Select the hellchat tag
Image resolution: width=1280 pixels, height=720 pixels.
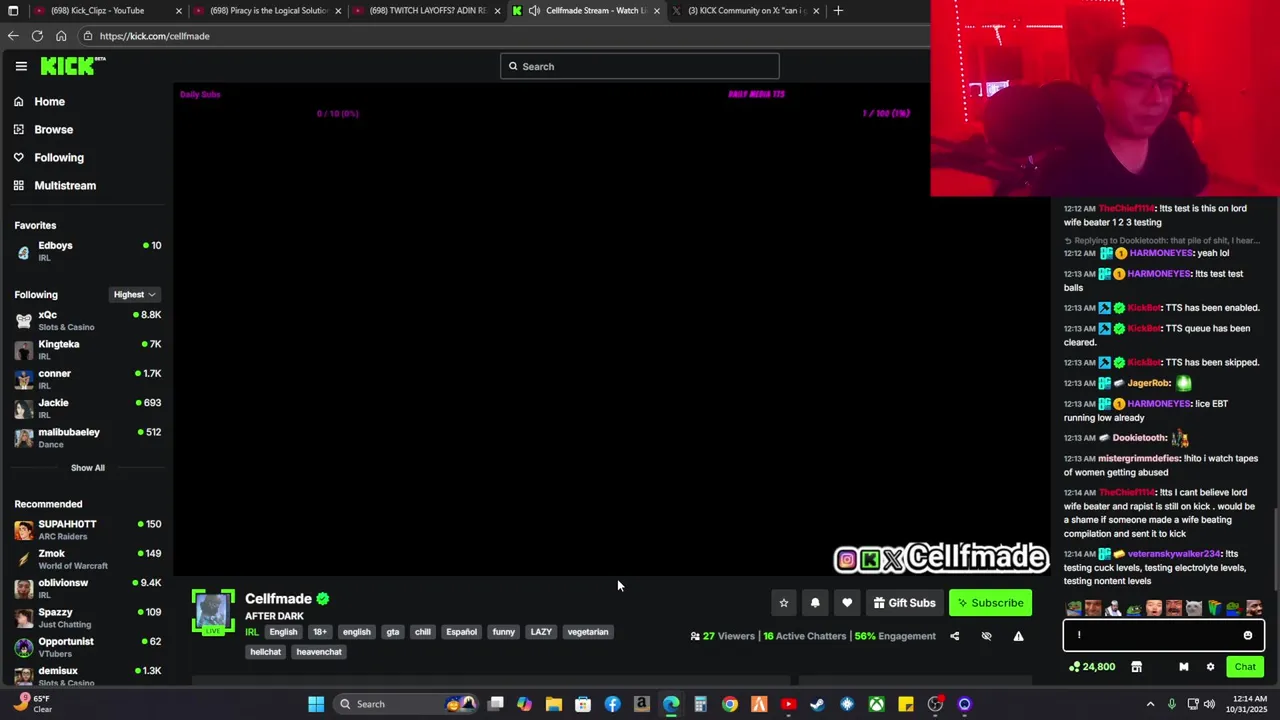tap(266, 652)
